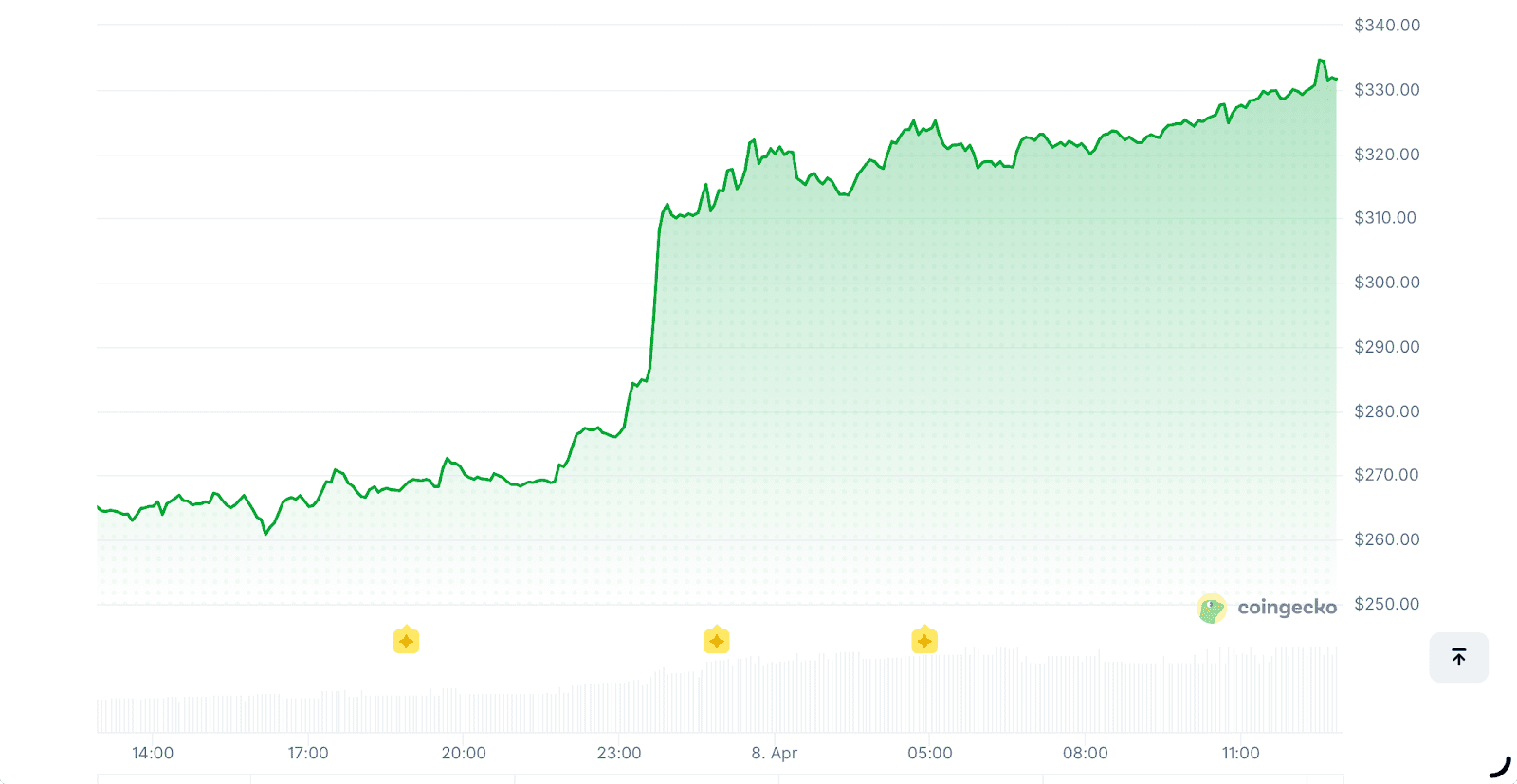Select the $250.00 price axis label

pyautogui.click(x=1387, y=604)
